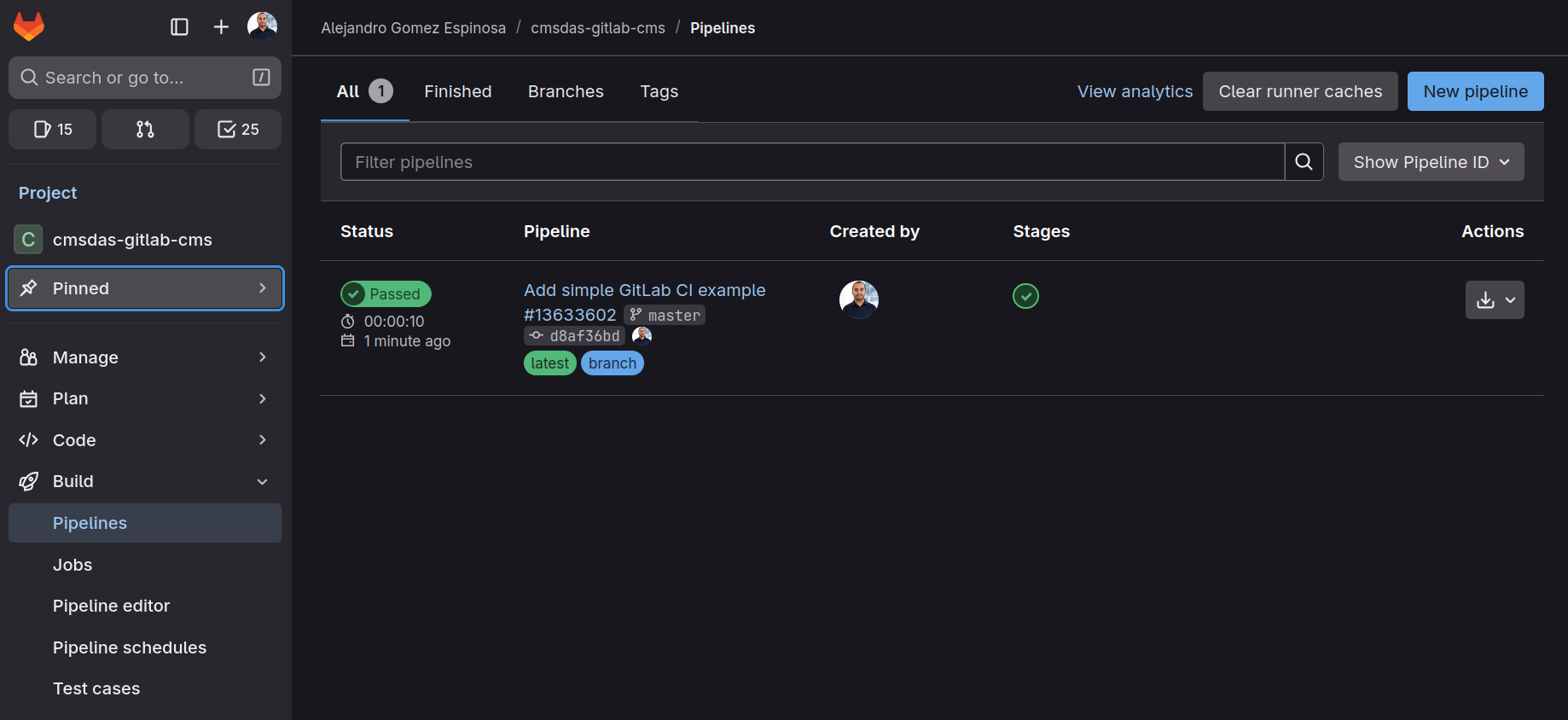Click the search magnifier in filter bar

coord(1304,161)
